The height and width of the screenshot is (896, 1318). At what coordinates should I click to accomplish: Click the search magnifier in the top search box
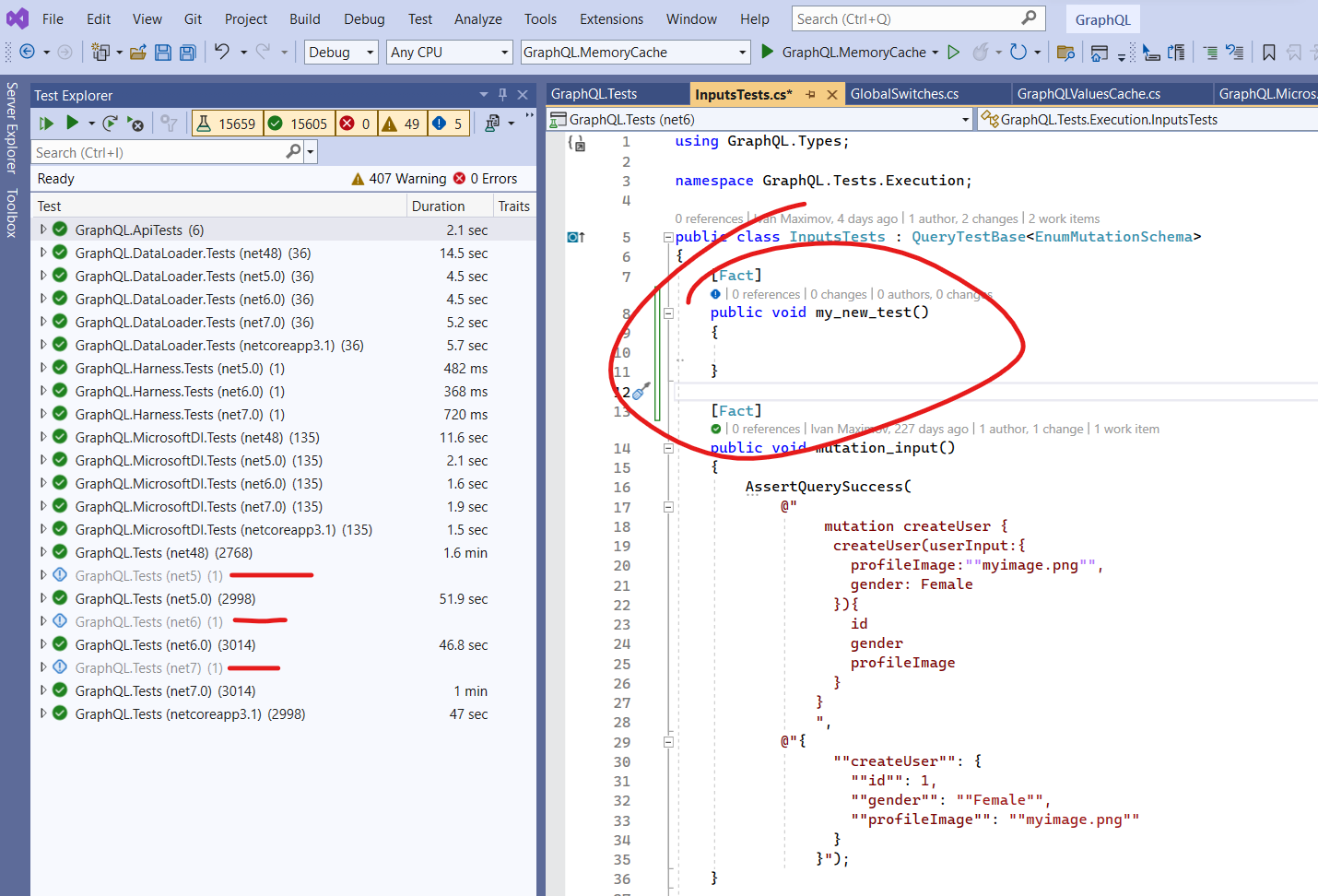tap(1030, 18)
